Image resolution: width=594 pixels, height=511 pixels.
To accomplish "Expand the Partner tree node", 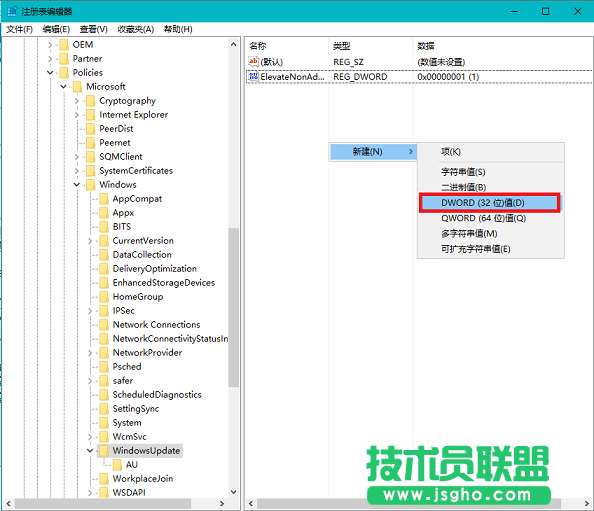I will pos(50,59).
